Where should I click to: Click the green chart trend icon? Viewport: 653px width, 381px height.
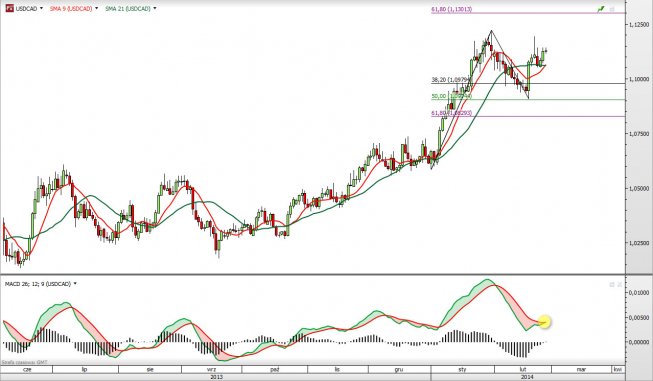(601, 9)
